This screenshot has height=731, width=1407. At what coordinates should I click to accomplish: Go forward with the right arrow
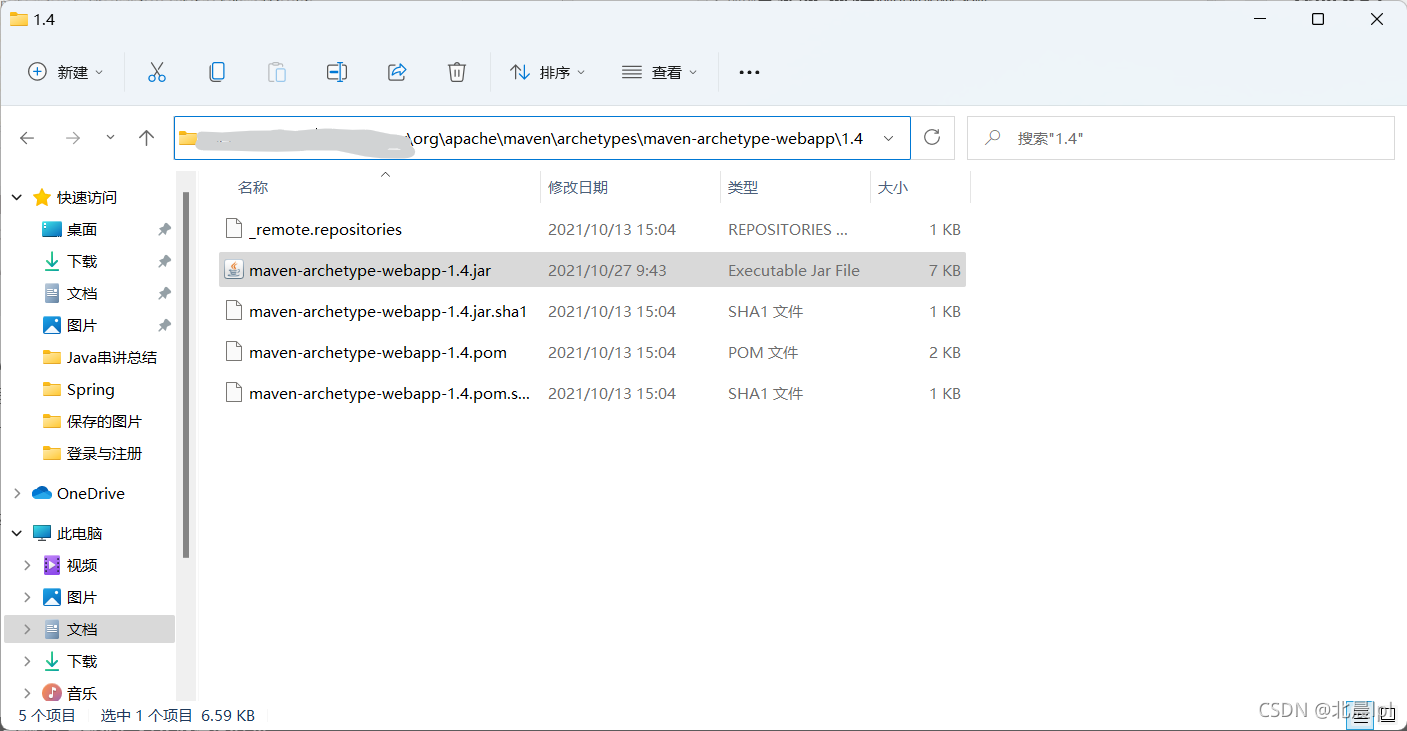tap(72, 138)
